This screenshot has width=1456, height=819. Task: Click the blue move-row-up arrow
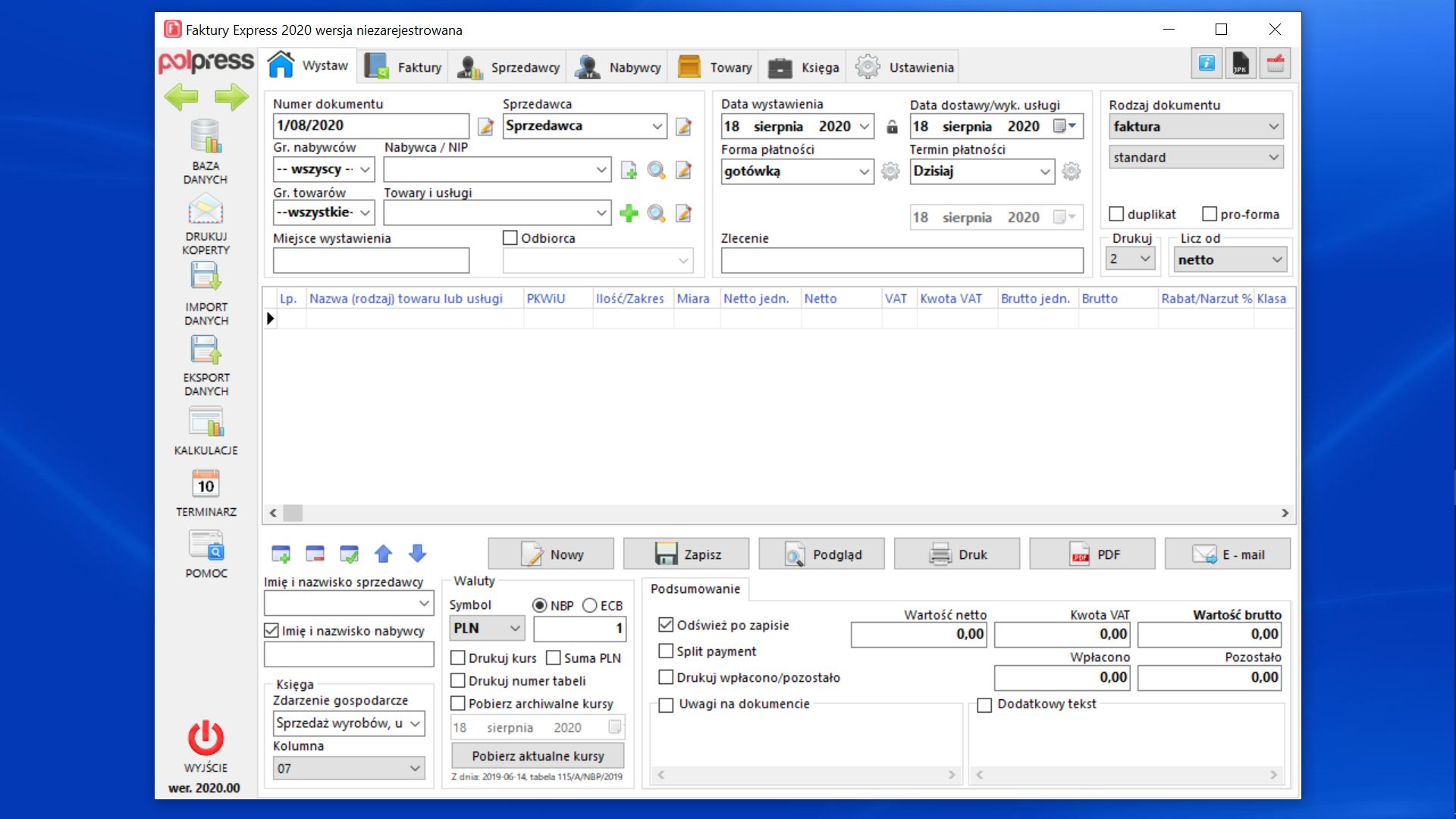pyautogui.click(x=383, y=554)
